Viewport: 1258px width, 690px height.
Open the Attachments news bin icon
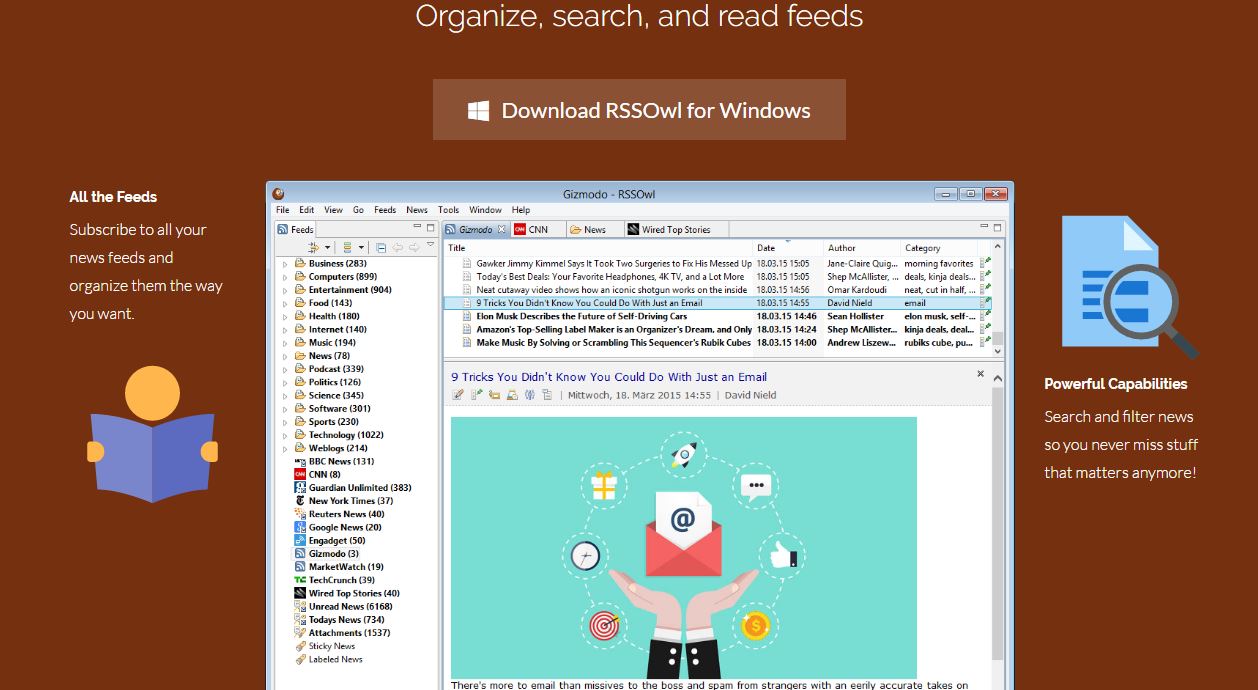click(300, 633)
